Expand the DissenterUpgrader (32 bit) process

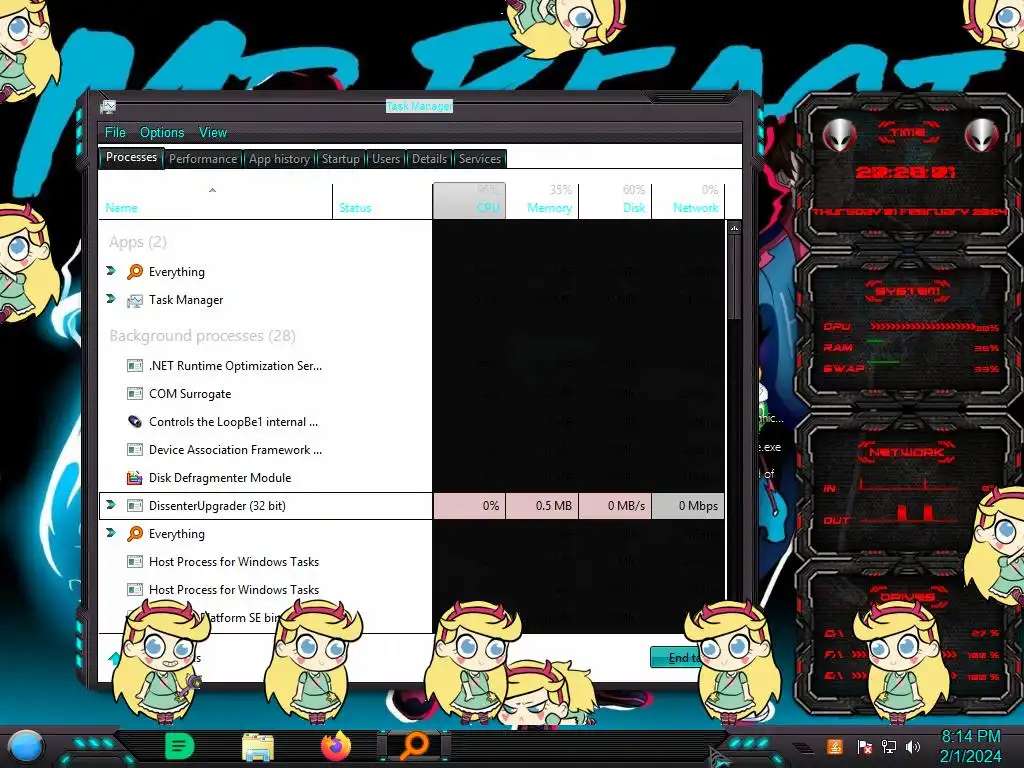pos(111,504)
